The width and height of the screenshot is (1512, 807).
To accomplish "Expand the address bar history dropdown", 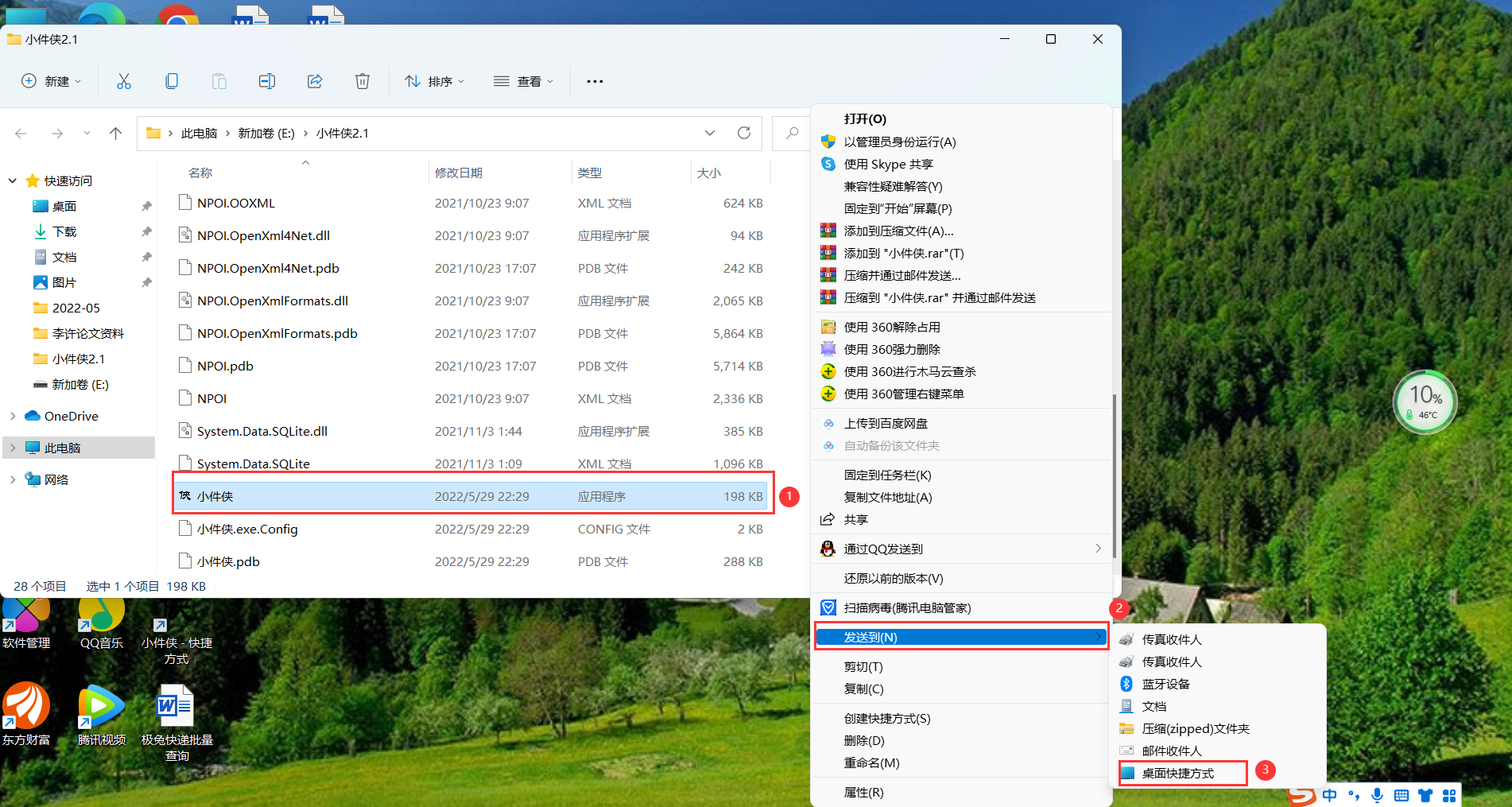I will (710, 133).
